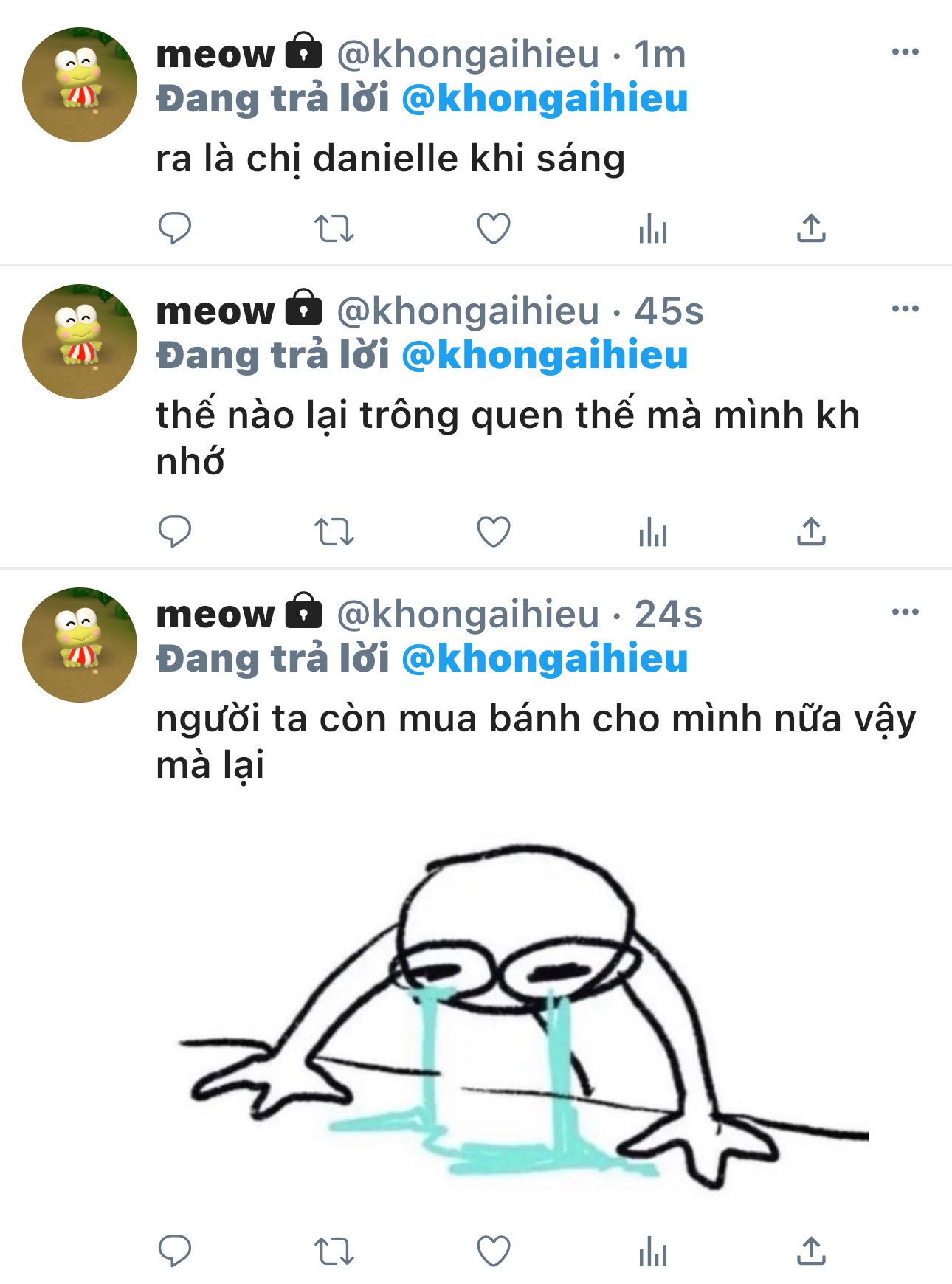Reply to the crying meme tweet

(x=175, y=1251)
